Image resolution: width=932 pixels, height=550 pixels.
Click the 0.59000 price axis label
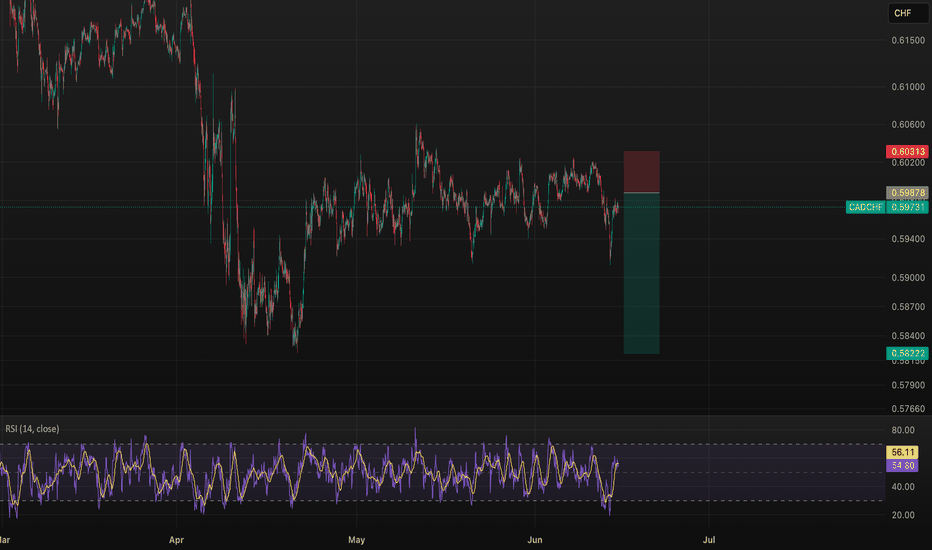point(908,278)
